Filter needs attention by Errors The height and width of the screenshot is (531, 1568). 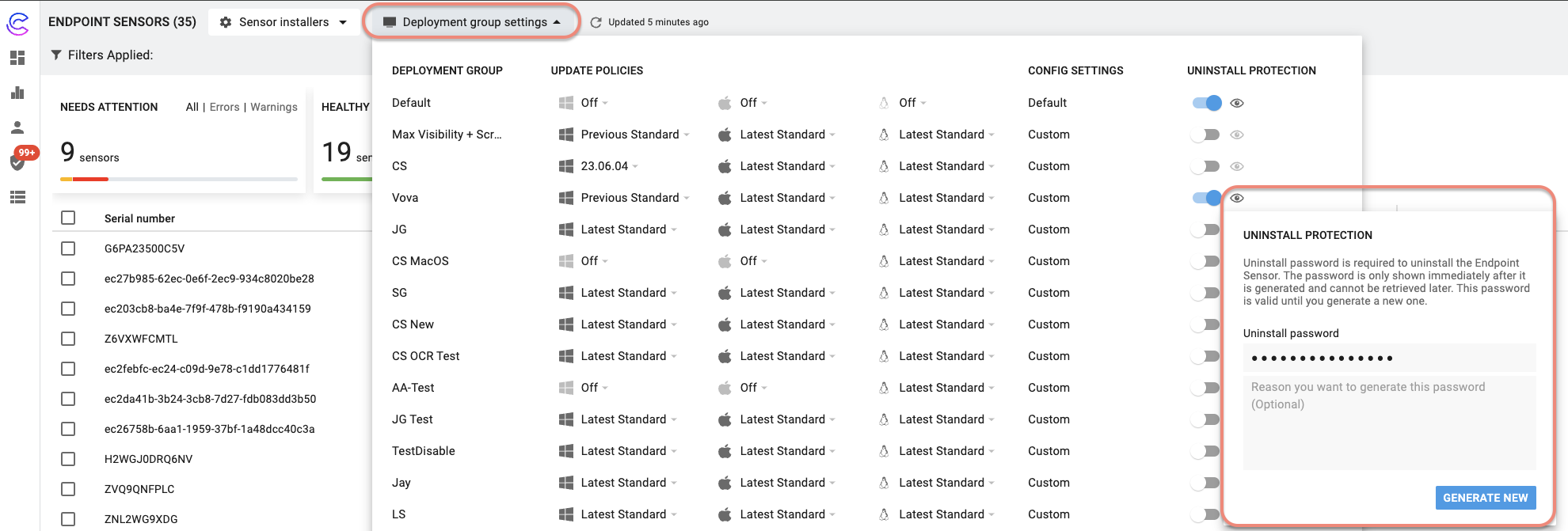point(224,107)
